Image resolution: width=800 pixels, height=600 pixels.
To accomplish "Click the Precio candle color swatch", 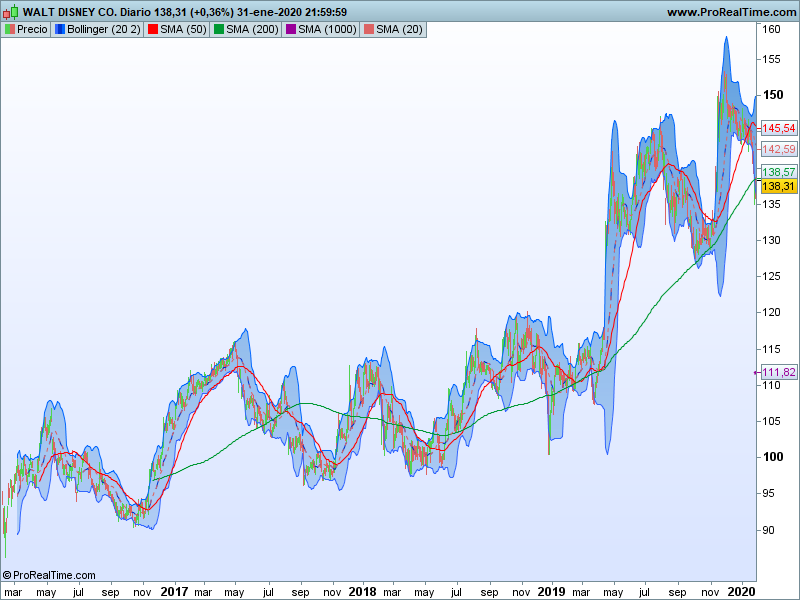I will coord(10,30).
